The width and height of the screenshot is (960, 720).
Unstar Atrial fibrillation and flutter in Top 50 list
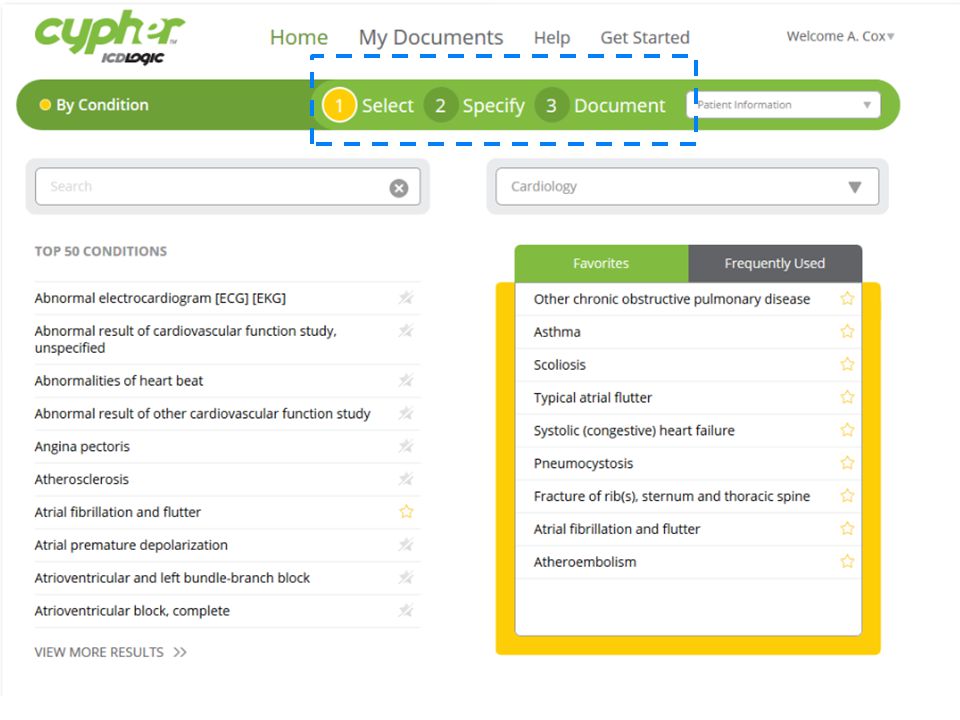tap(406, 512)
